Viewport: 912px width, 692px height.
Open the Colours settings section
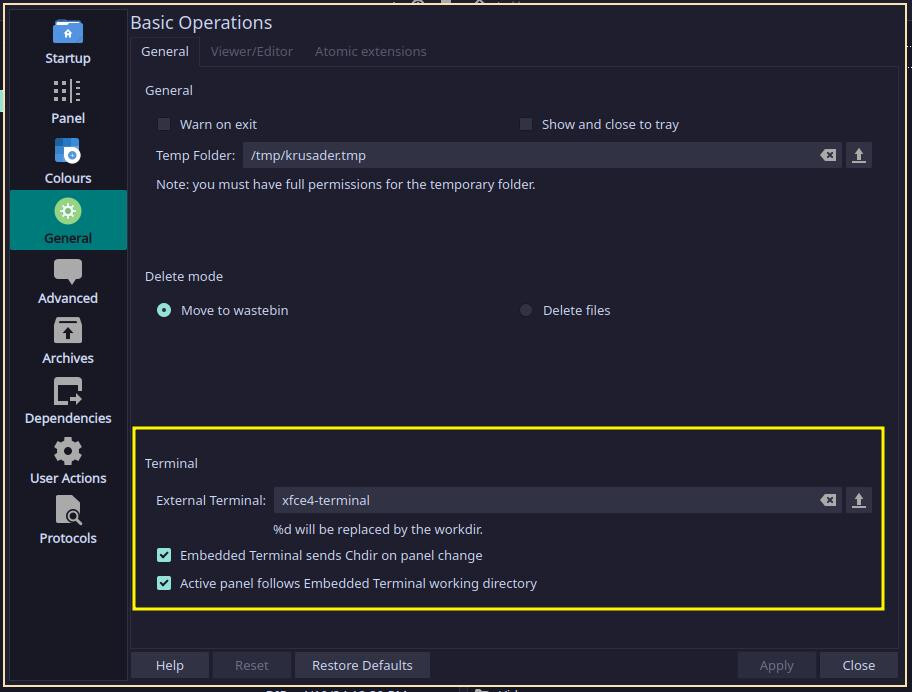point(68,161)
